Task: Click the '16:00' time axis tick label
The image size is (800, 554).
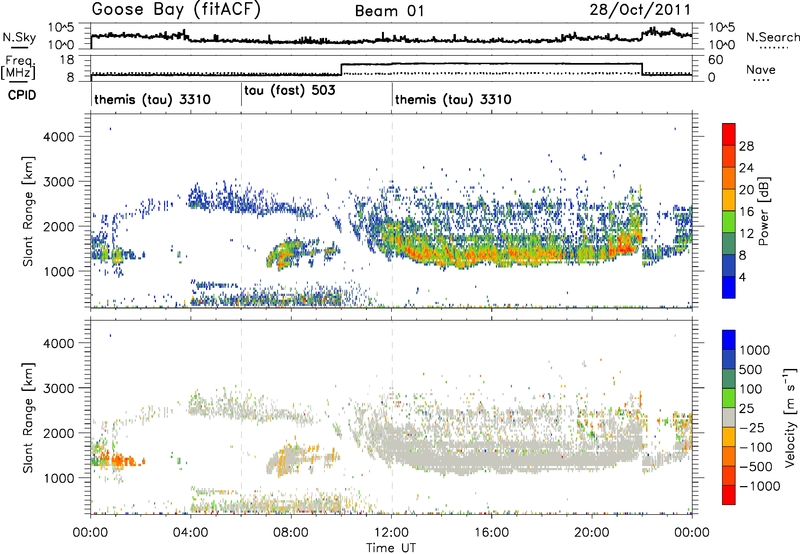Action: coord(492,533)
